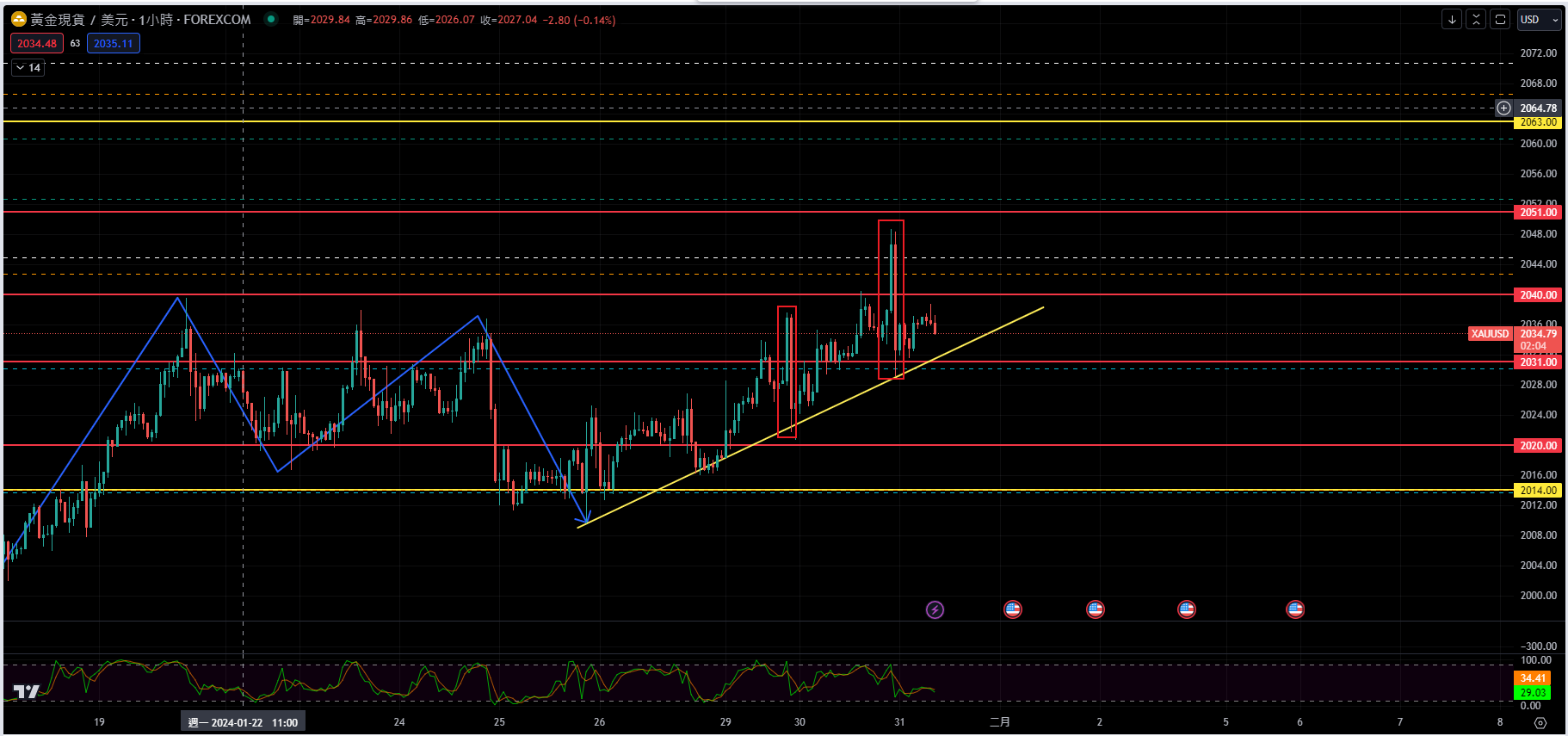Click the red 2040.00 price line label
The height and width of the screenshot is (736, 1568).
[1538, 294]
